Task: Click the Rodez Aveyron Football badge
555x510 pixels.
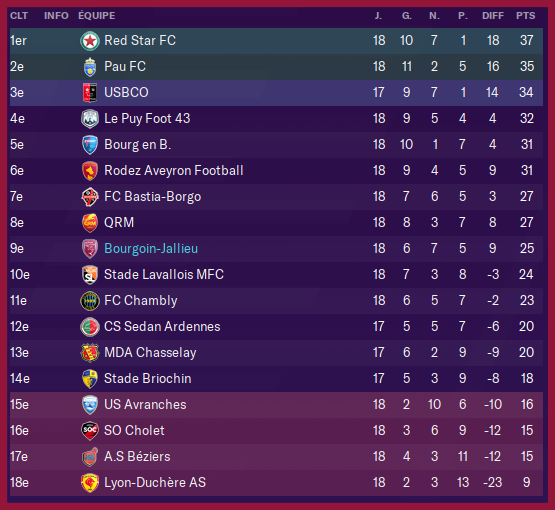Action: point(90,171)
